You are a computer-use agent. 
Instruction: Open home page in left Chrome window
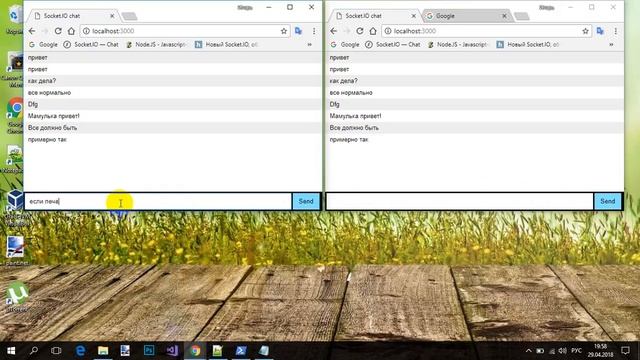[71, 31]
